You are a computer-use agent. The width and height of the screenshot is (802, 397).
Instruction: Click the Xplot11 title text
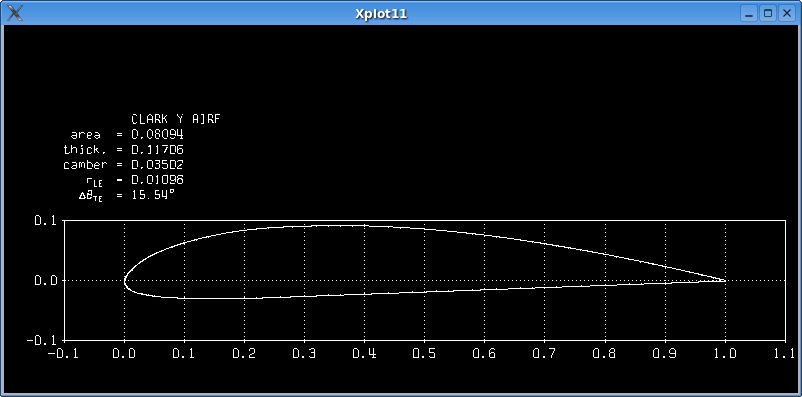(381, 13)
